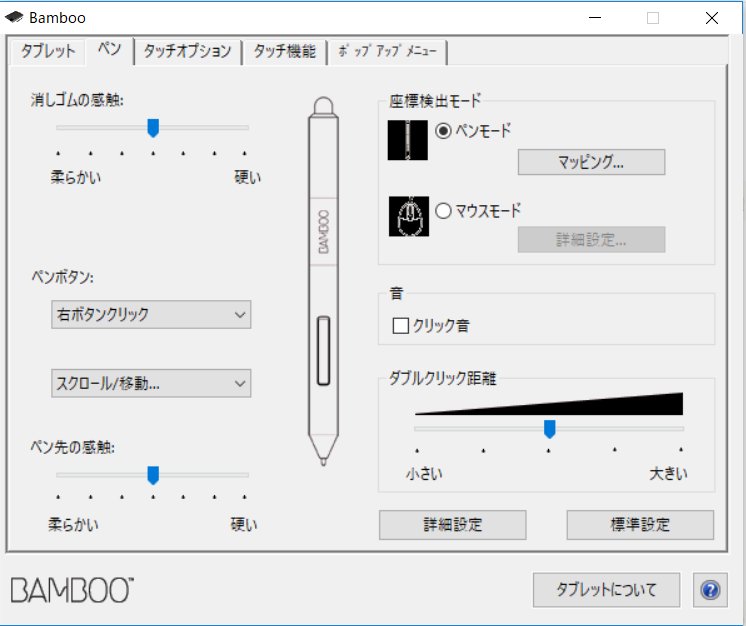Switch to the ペン tab
746x626 pixels.
click(109, 49)
